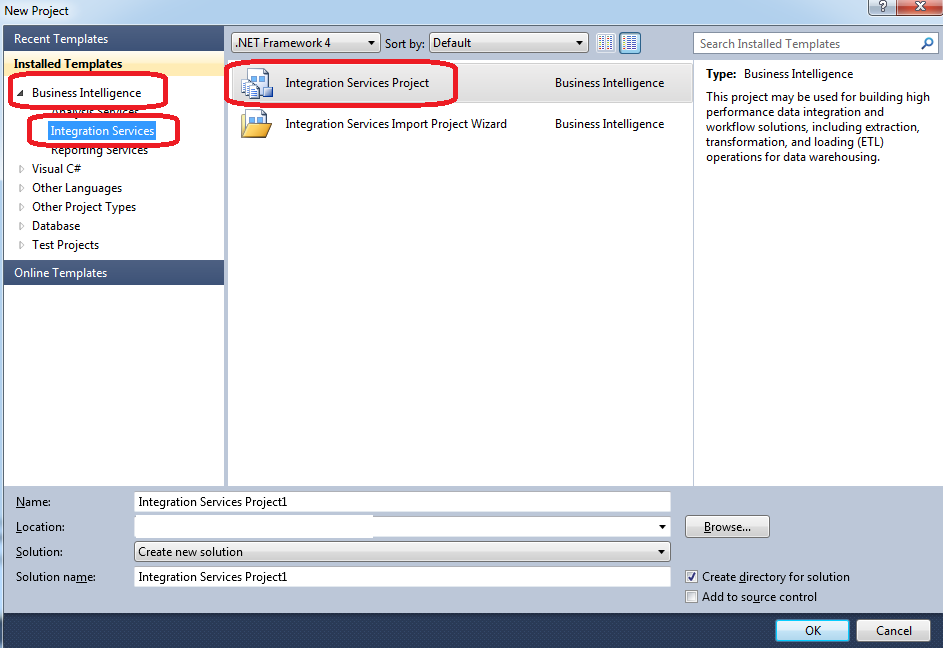Open the .NET Framework 4 dropdown
943x648 pixels.
[x=306, y=43]
